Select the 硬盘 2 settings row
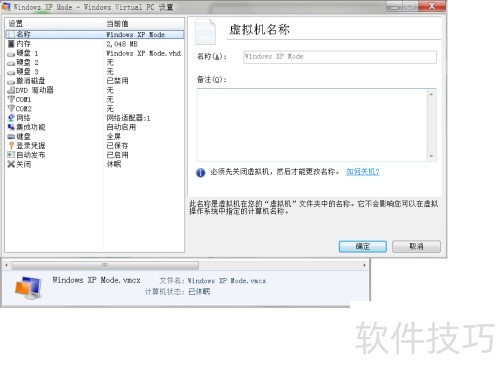Viewport: 500px width, 375px height. 95,63
